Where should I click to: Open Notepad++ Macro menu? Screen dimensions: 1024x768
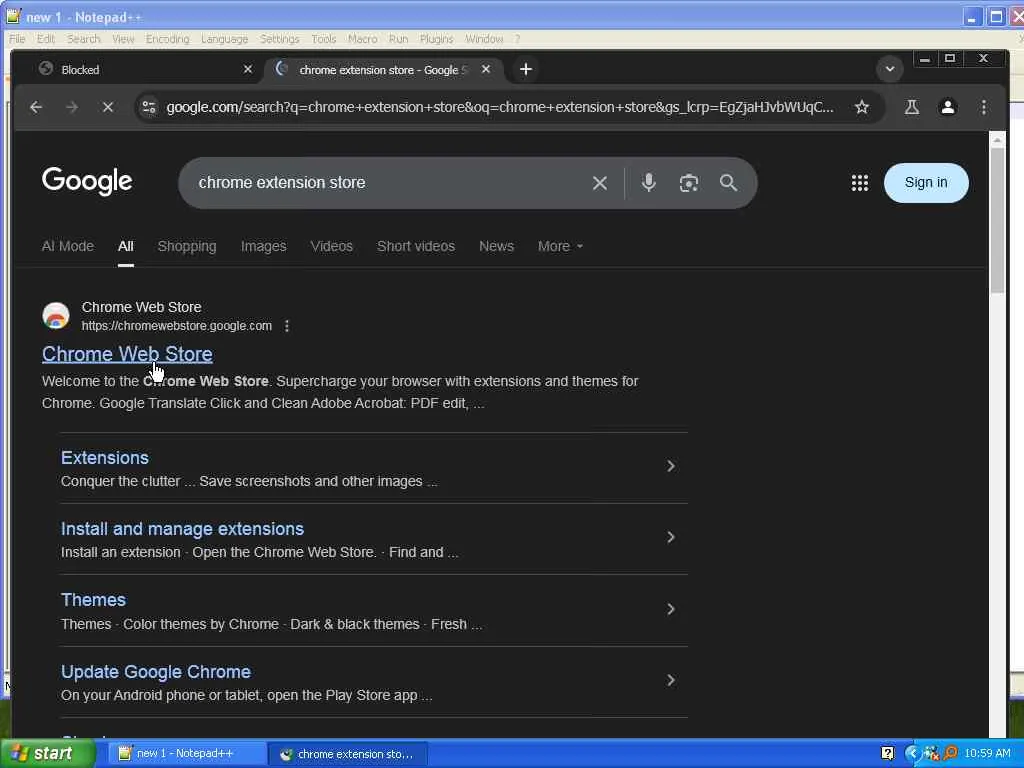coord(362,39)
